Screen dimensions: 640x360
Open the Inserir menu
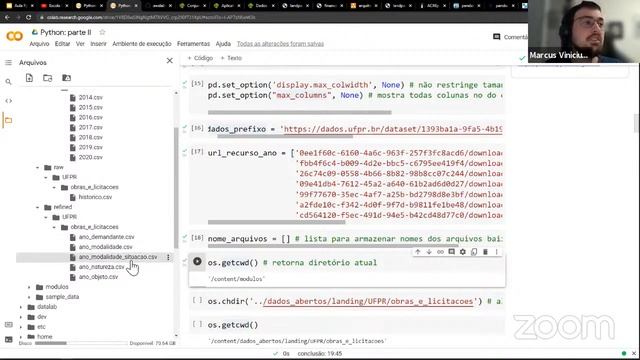[x=98, y=44]
